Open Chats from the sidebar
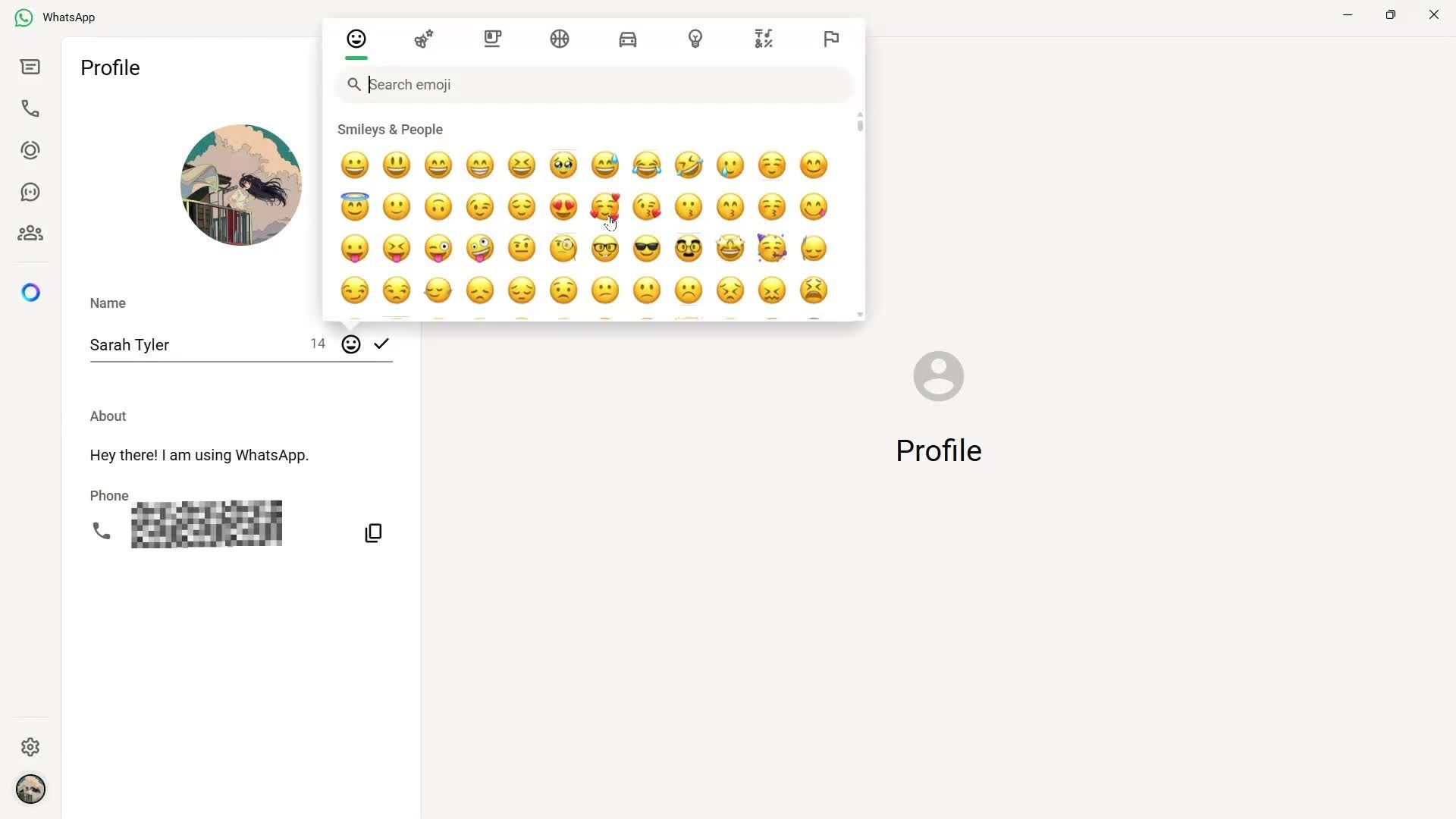The height and width of the screenshot is (819, 1456). (30, 66)
